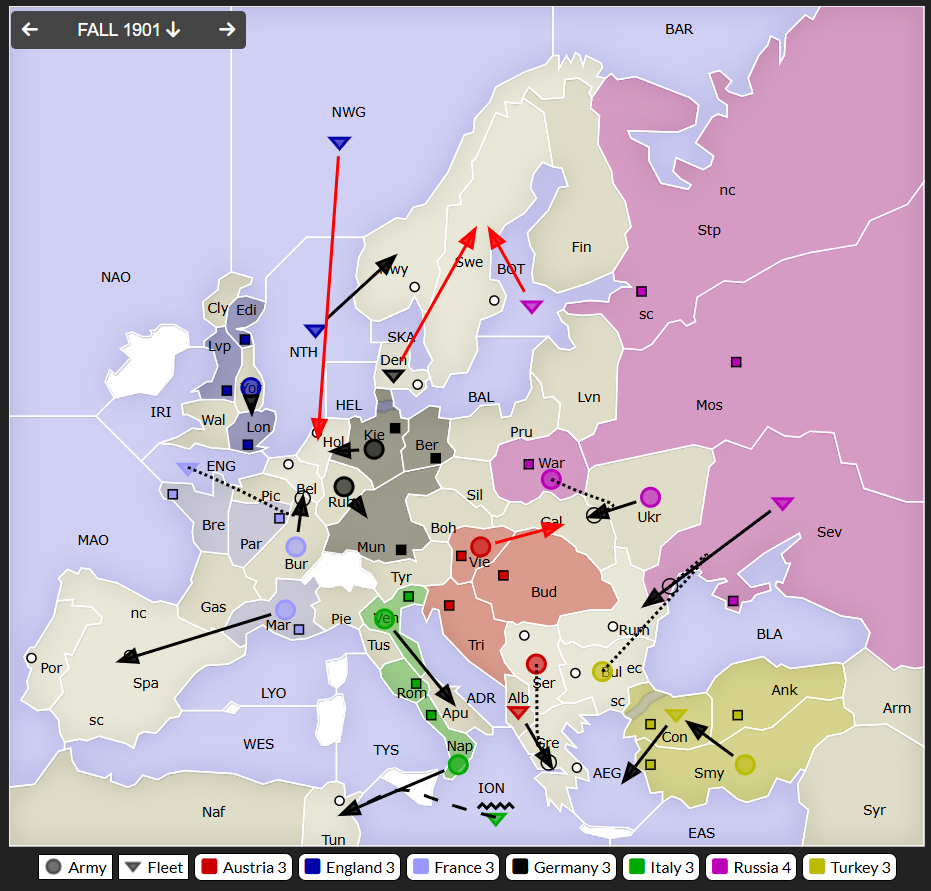Select the Turkish army in Smyrna
This screenshot has height=891, width=931.
click(745, 764)
